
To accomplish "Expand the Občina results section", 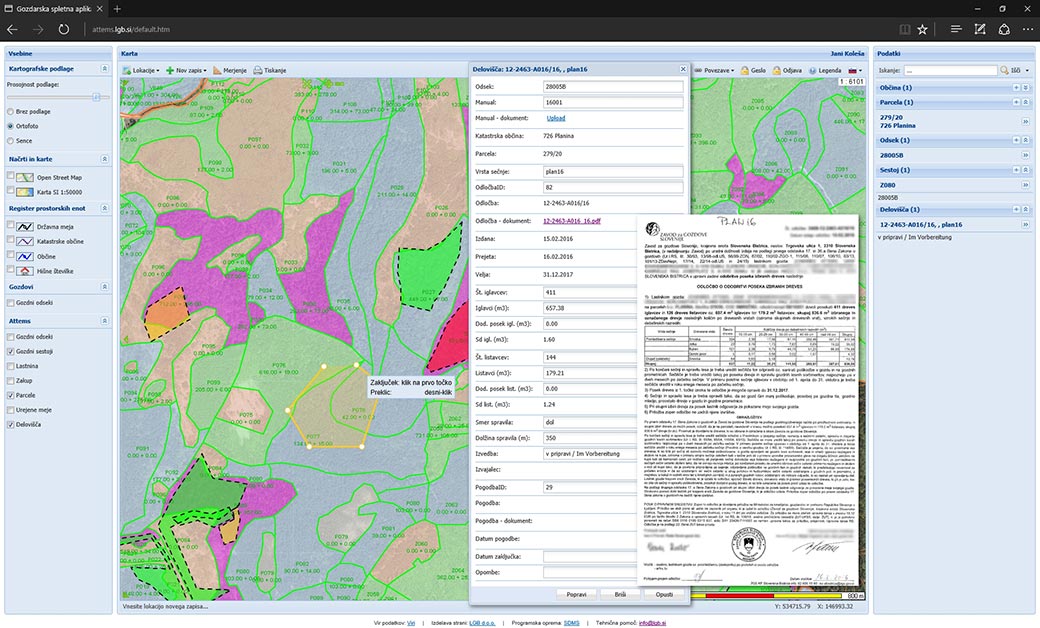I will click(1025, 88).
